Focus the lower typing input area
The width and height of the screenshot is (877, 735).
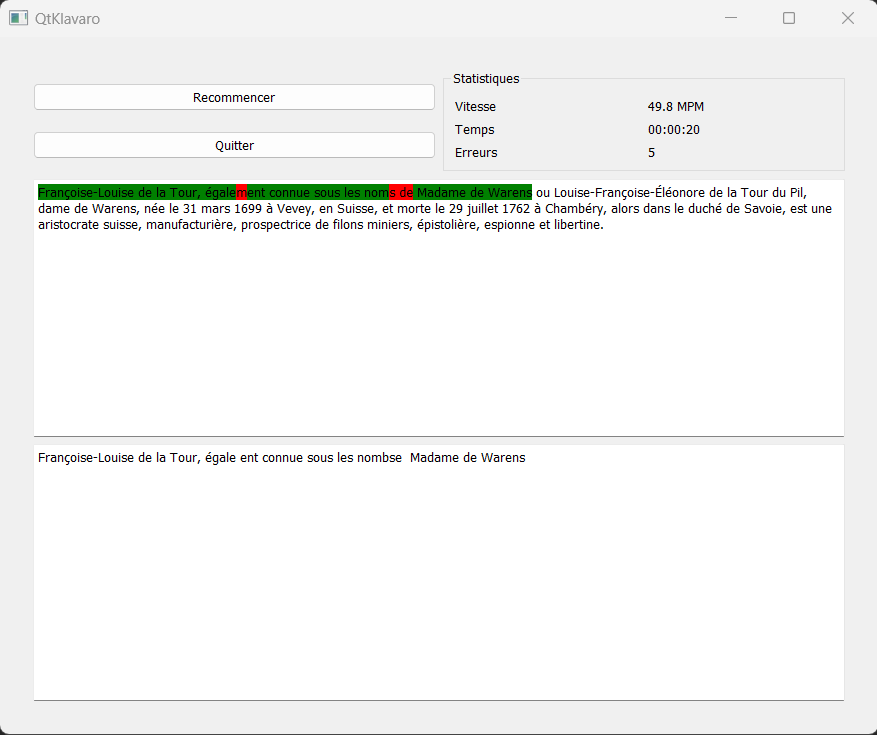(439, 573)
